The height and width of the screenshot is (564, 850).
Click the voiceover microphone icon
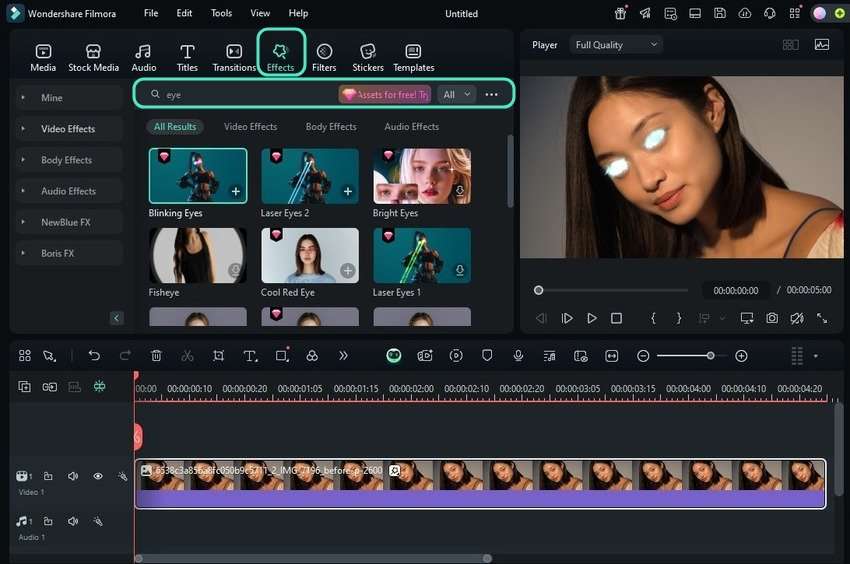tap(518, 356)
